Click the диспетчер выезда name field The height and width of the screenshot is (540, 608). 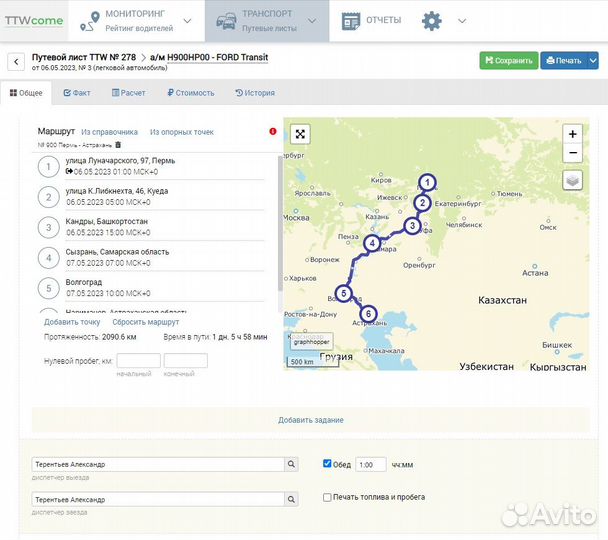click(158, 464)
